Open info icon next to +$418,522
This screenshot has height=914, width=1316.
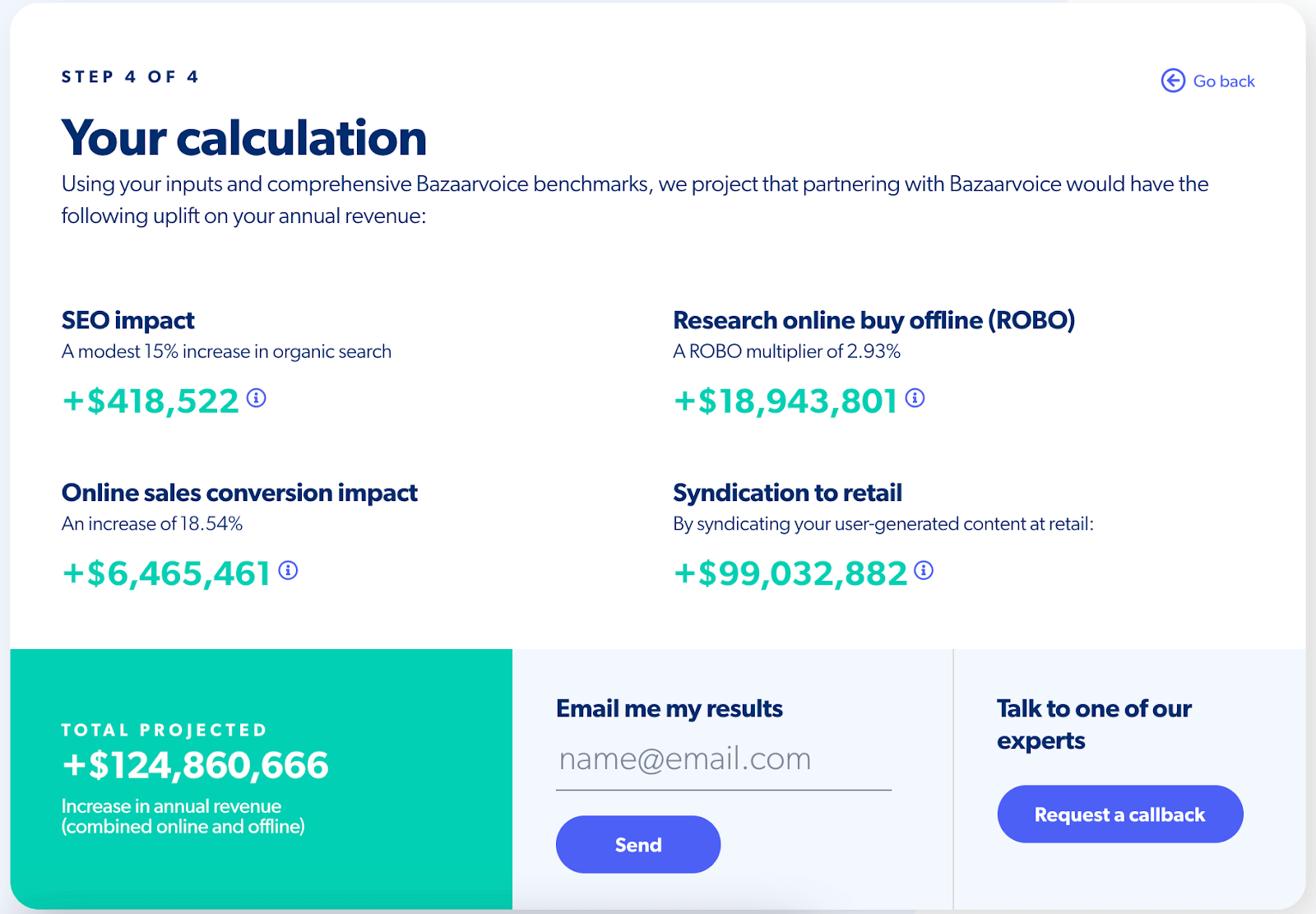pyautogui.click(x=257, y=398)
